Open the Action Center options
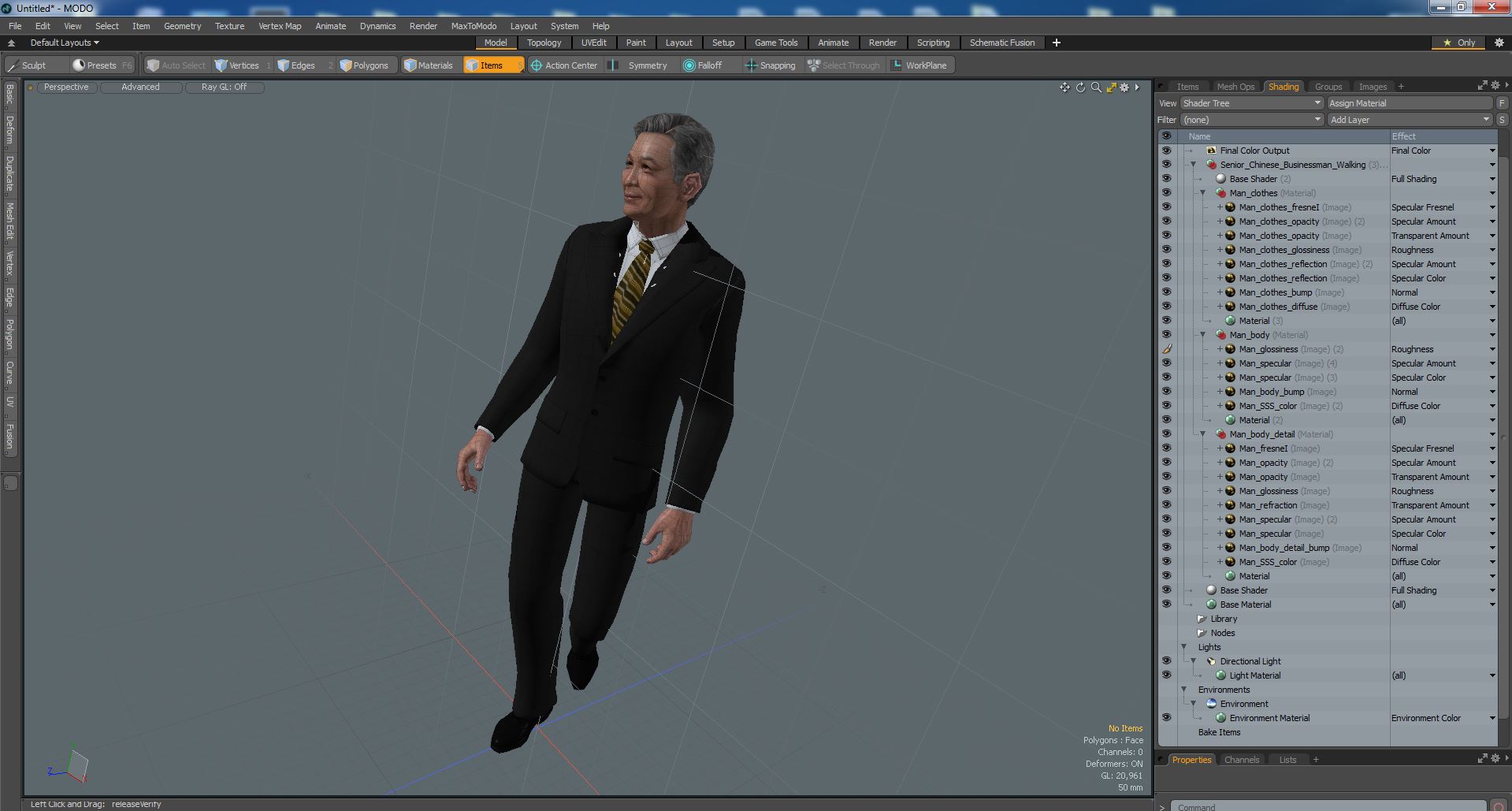 564,65
